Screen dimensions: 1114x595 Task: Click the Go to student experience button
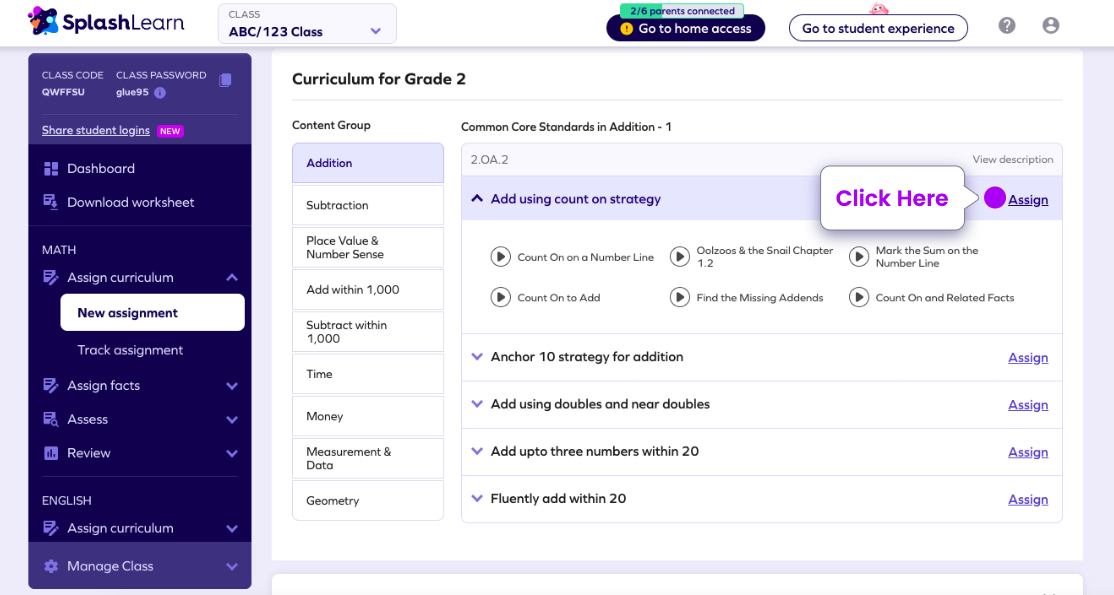tap(878, 28)
